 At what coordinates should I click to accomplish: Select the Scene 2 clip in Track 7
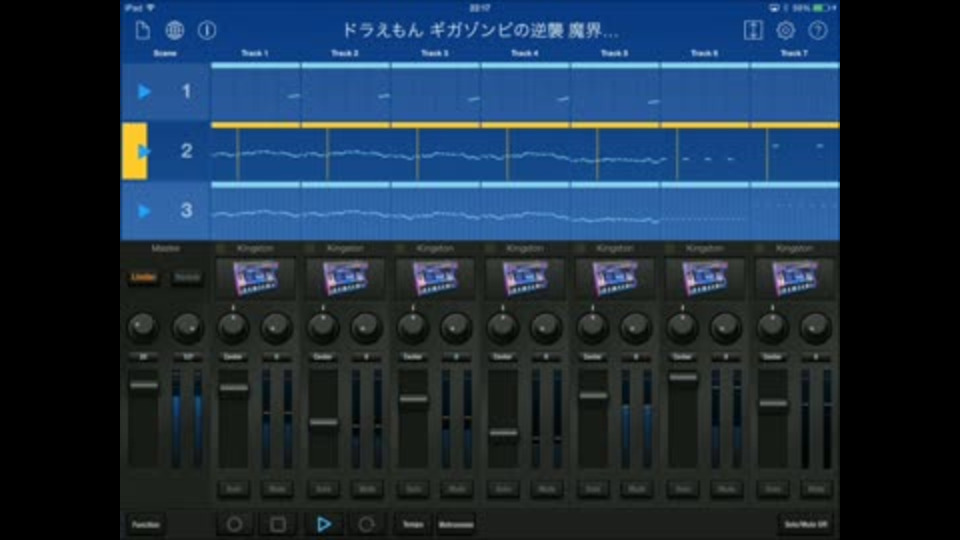795,151
